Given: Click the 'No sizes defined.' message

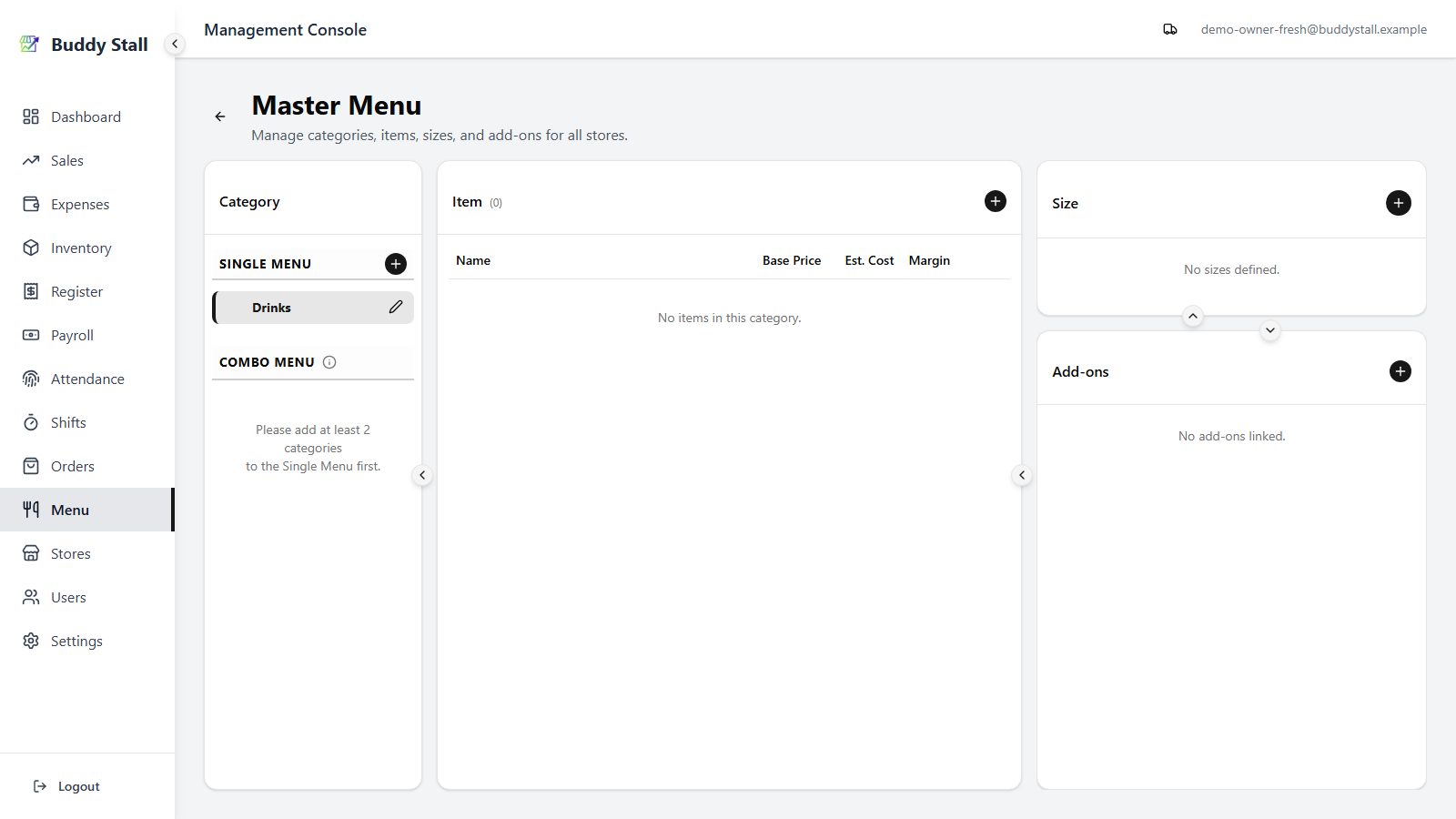Looking at the screenshot, I should 1231,269.
